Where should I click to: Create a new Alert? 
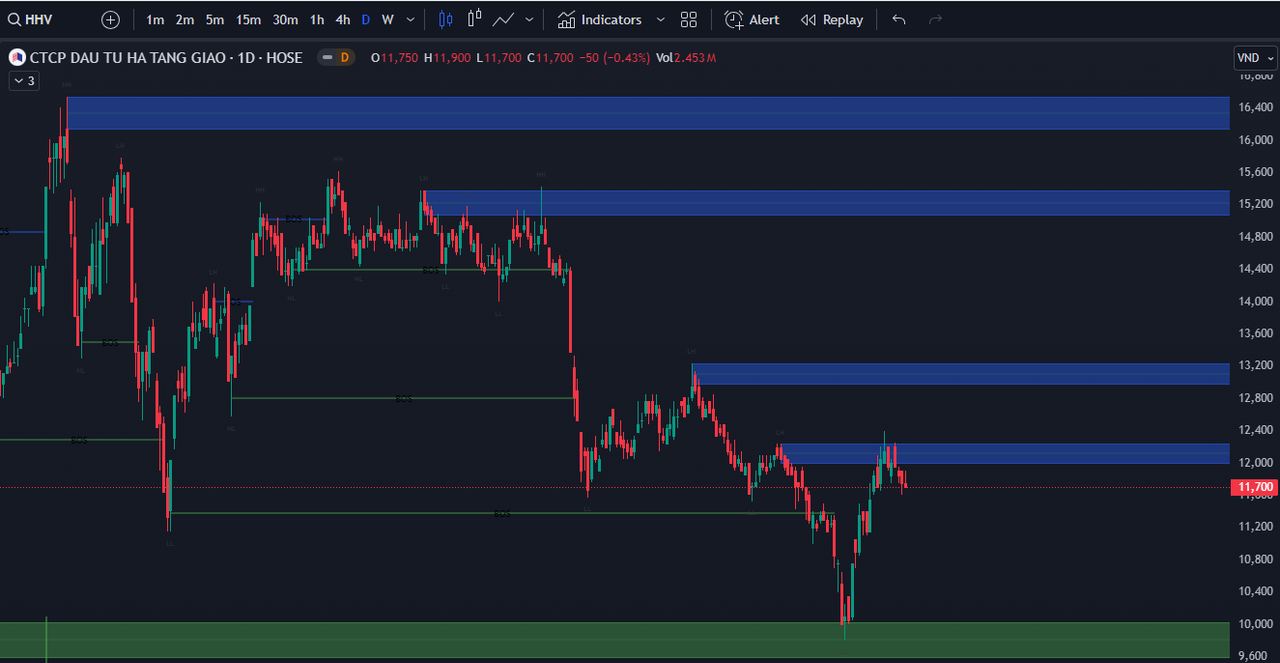coord(752,19)
